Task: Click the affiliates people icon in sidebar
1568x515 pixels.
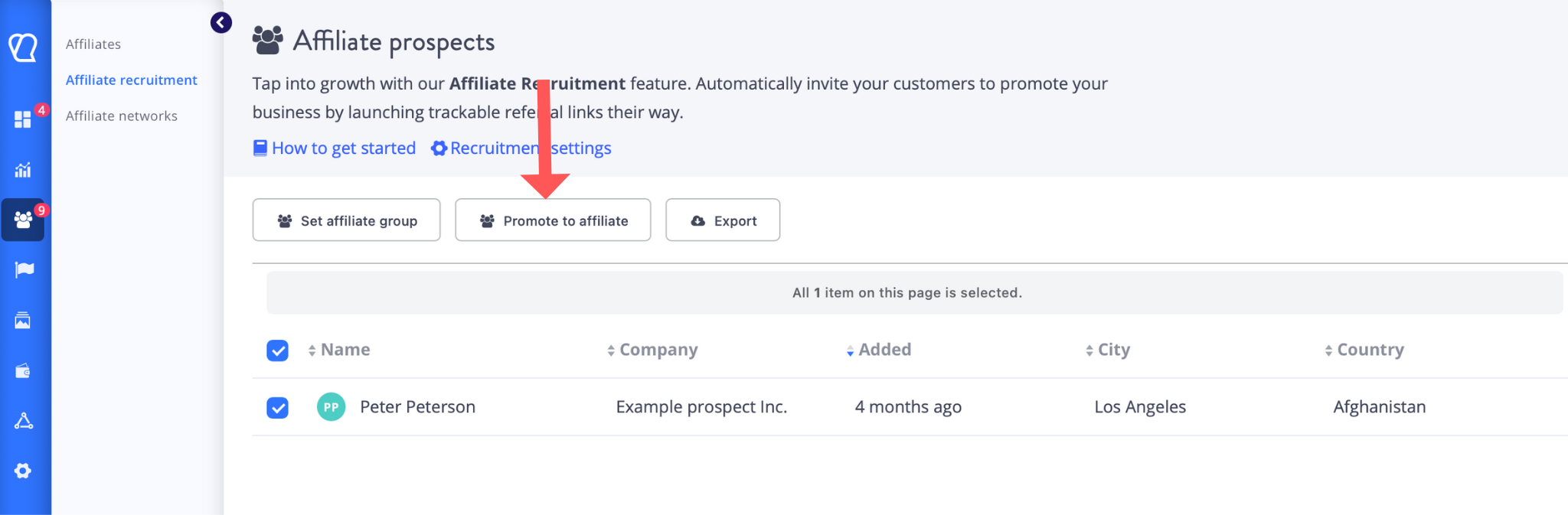Action: tap(23, 220)
